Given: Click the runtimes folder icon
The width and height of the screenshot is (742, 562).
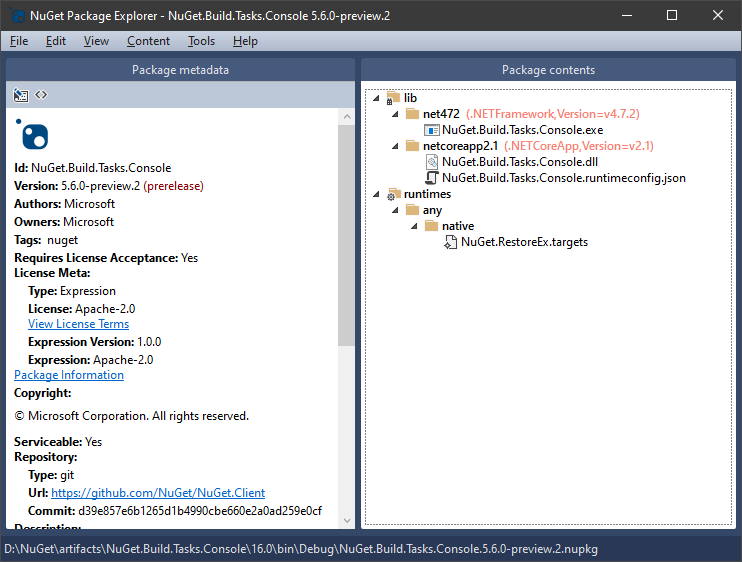Looking at the screenshot, I should [393, 194].
